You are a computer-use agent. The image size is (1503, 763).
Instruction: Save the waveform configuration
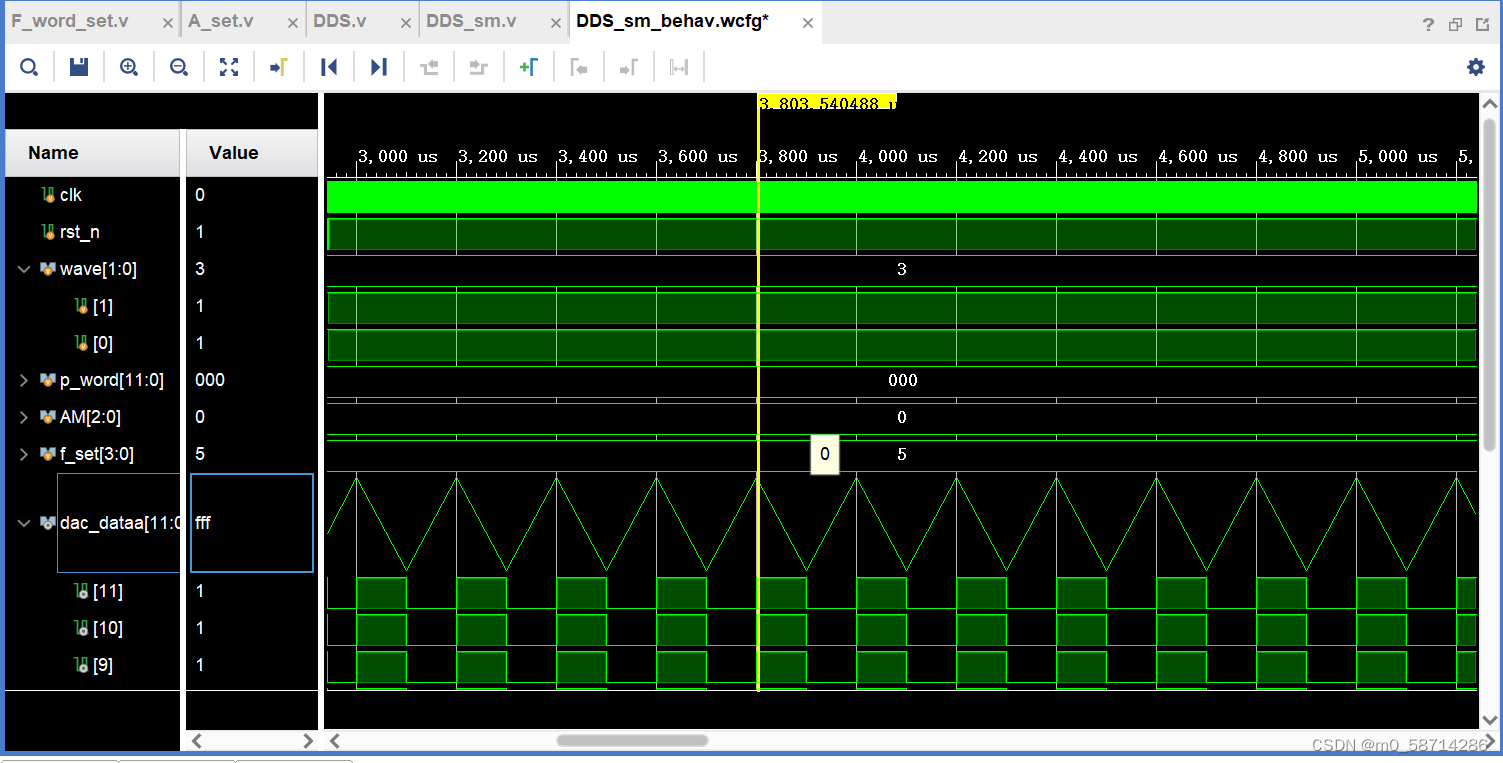[79, 67]
